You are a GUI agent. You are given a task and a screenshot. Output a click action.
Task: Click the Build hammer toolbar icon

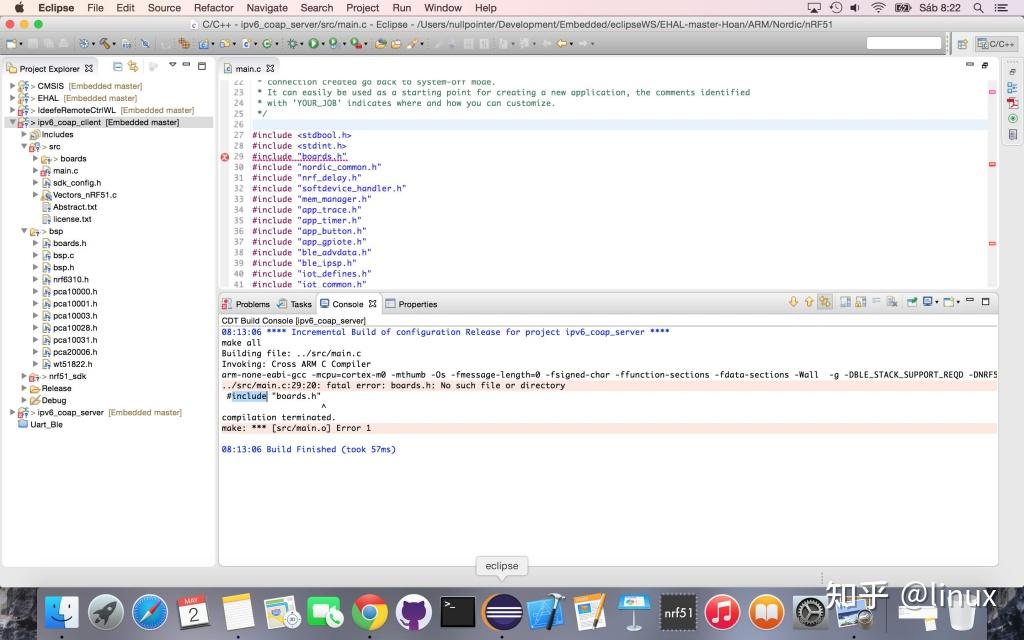[x=104, y=44]
